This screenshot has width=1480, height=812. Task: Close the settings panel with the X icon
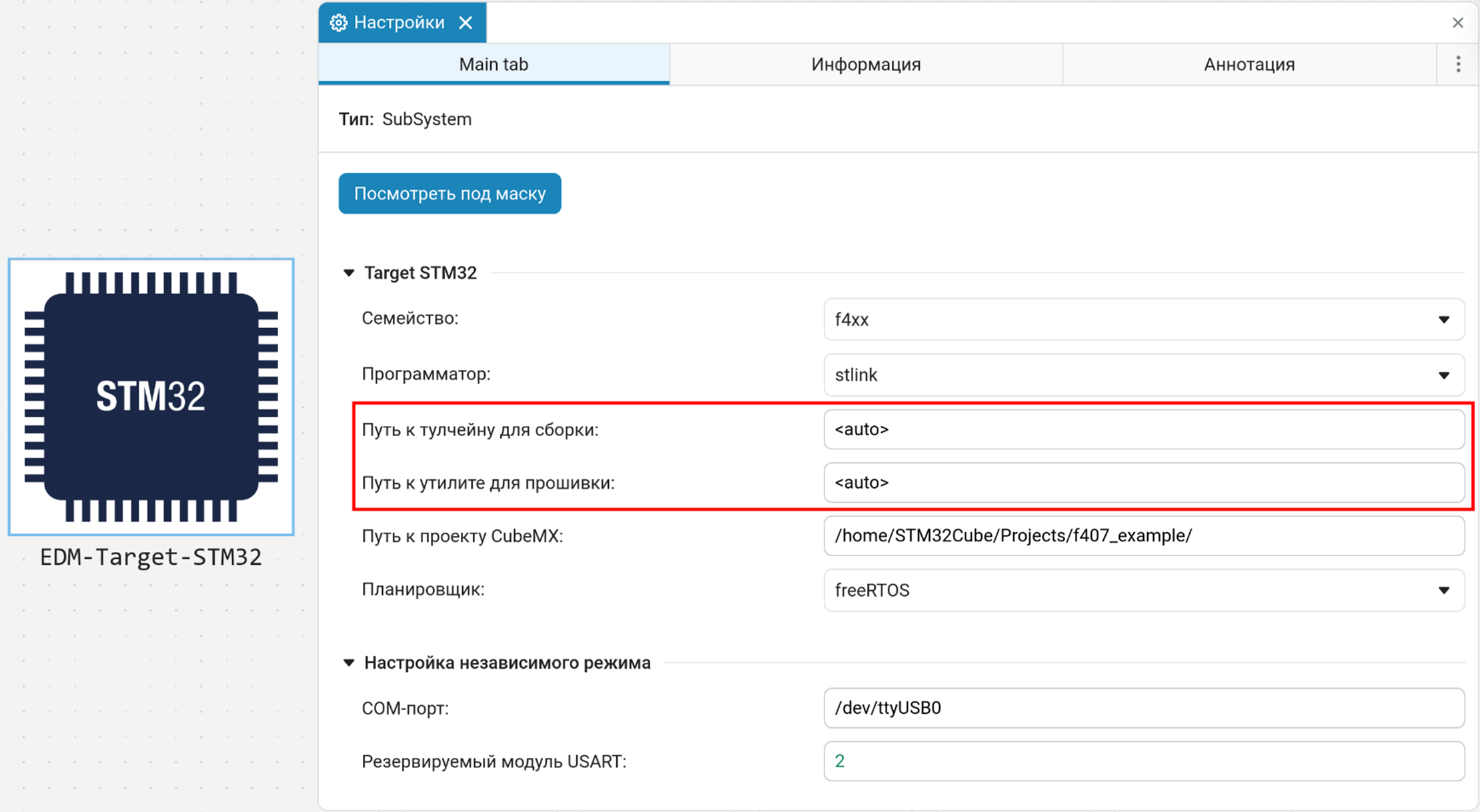point(1457,23)
